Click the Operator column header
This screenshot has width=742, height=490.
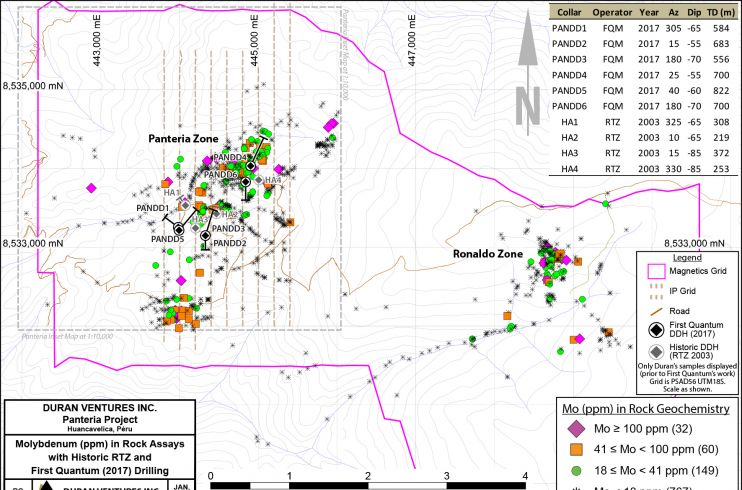612,13
